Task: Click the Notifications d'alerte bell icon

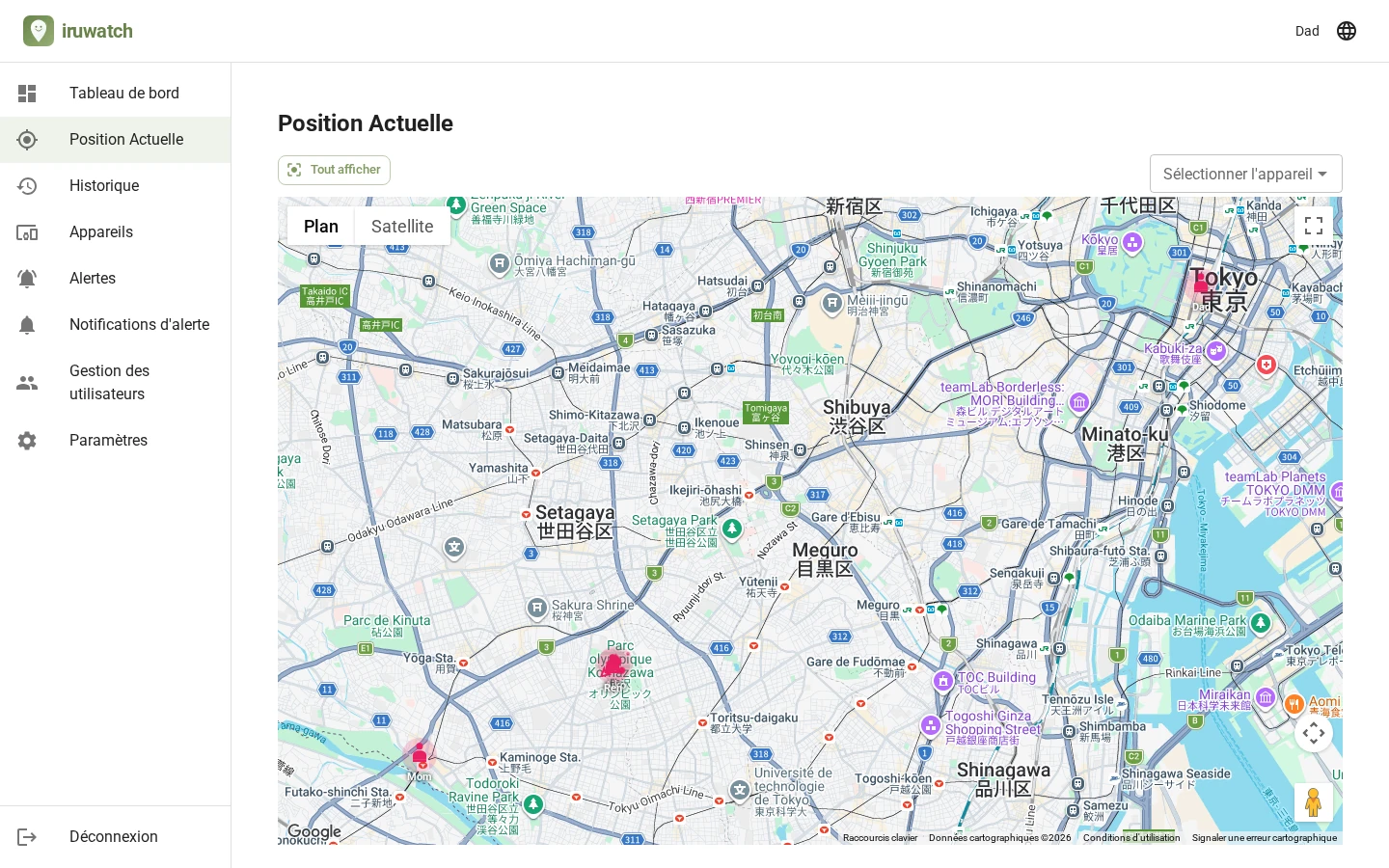Action: [x=27, y=325]
